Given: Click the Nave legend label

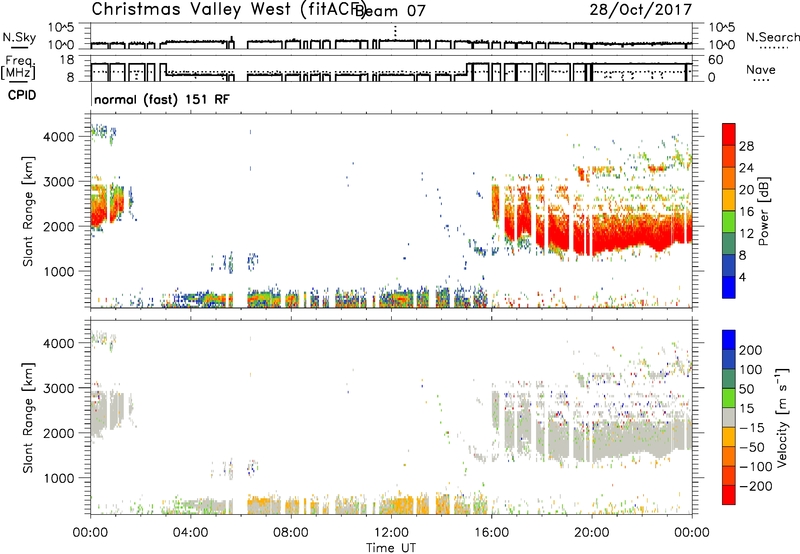Looking at the screenshot, I should [761, 70].
